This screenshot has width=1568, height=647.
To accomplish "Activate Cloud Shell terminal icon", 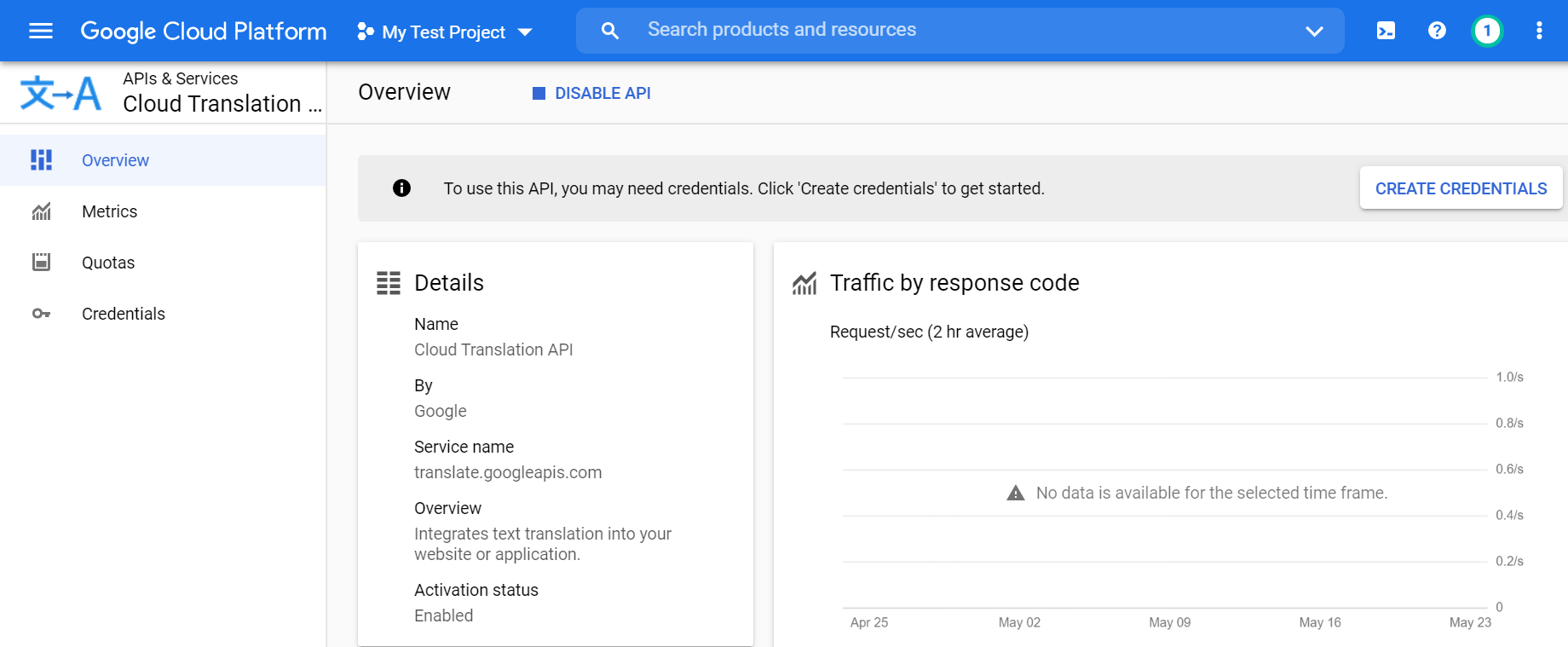I will pos(1386,31).
